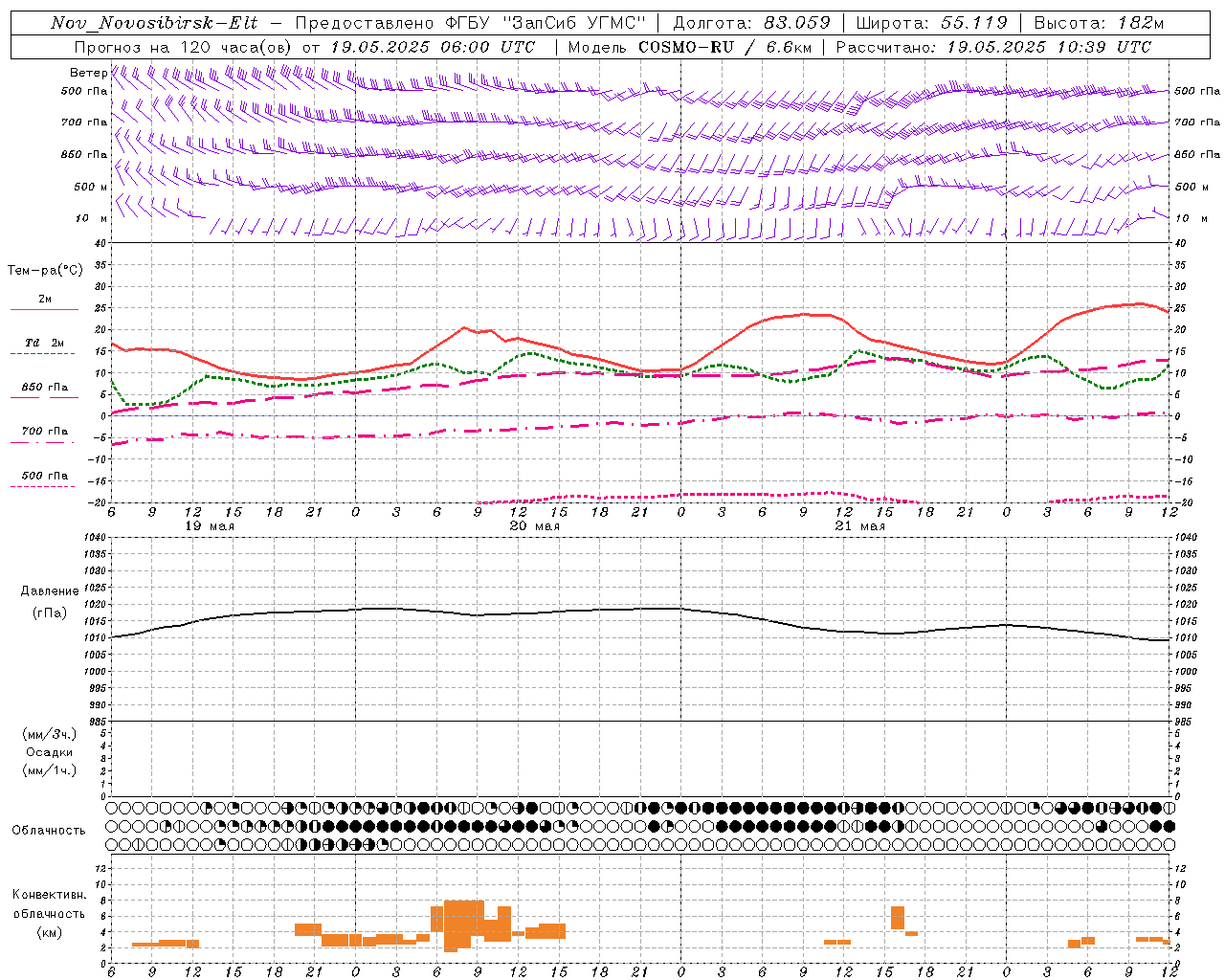Select the (мм/1ч.) precipitation unit label
The height and width of the screenshot is (980, 1225).
coord(50,770)
